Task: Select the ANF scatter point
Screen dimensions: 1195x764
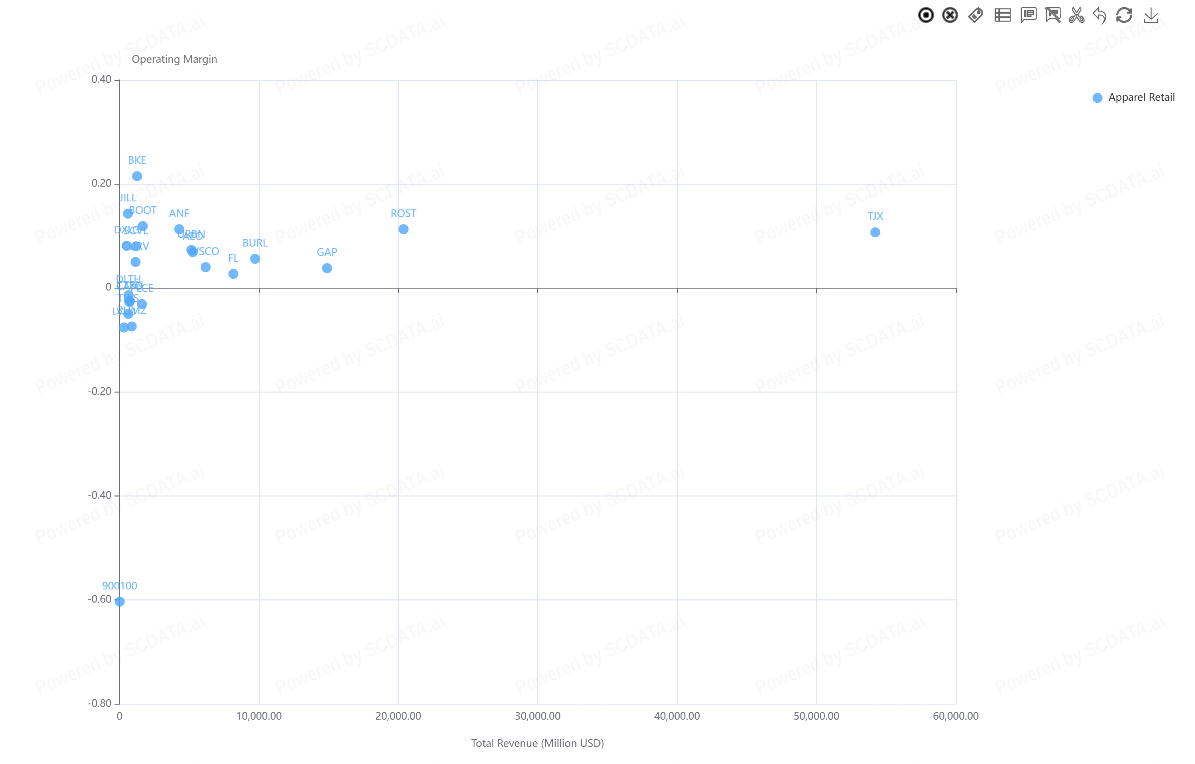Action: pos(179,229)
